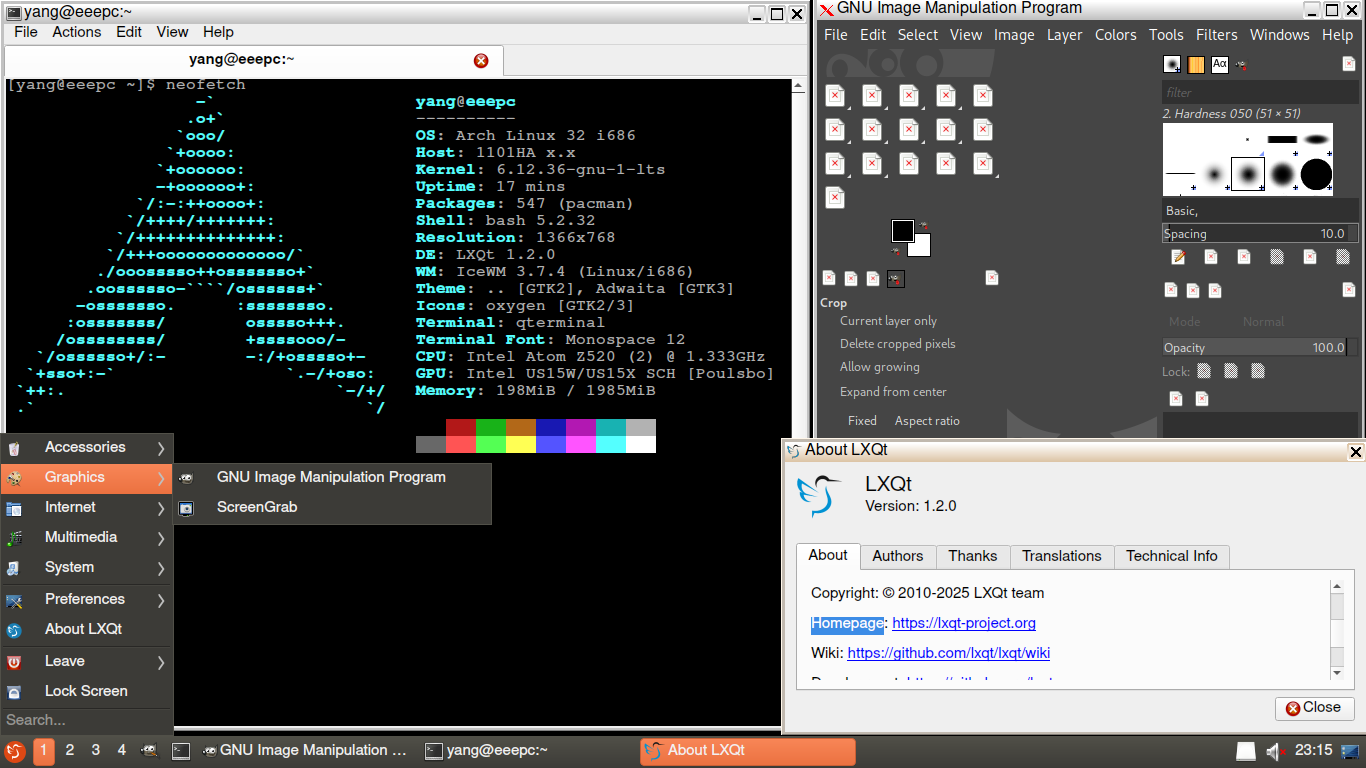
Task: Select the highlighted Tool Options tab icon above Crop
Action: 895,278
